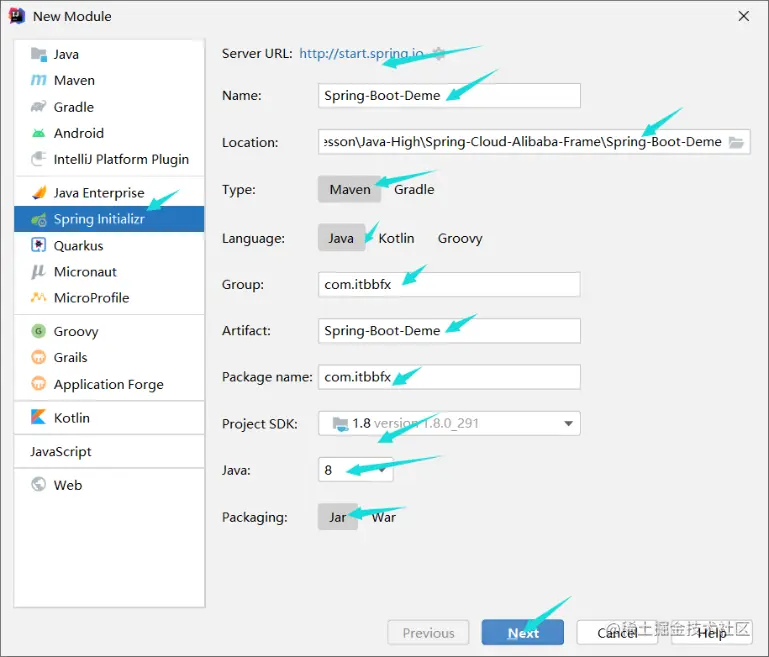The width and height of the screenshot is (769, 657).
Task: Select Maven in the module type list
Action: [x=109, y=80]
